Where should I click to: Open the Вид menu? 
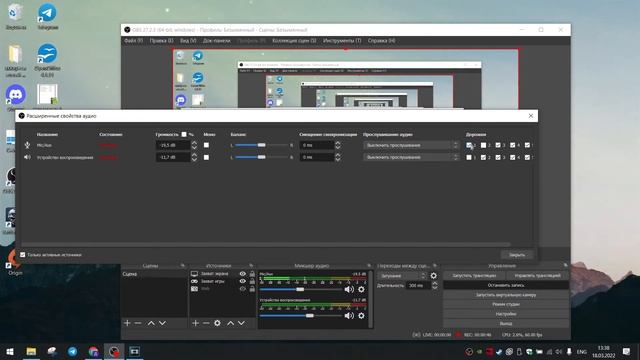(x=188, y=41)
